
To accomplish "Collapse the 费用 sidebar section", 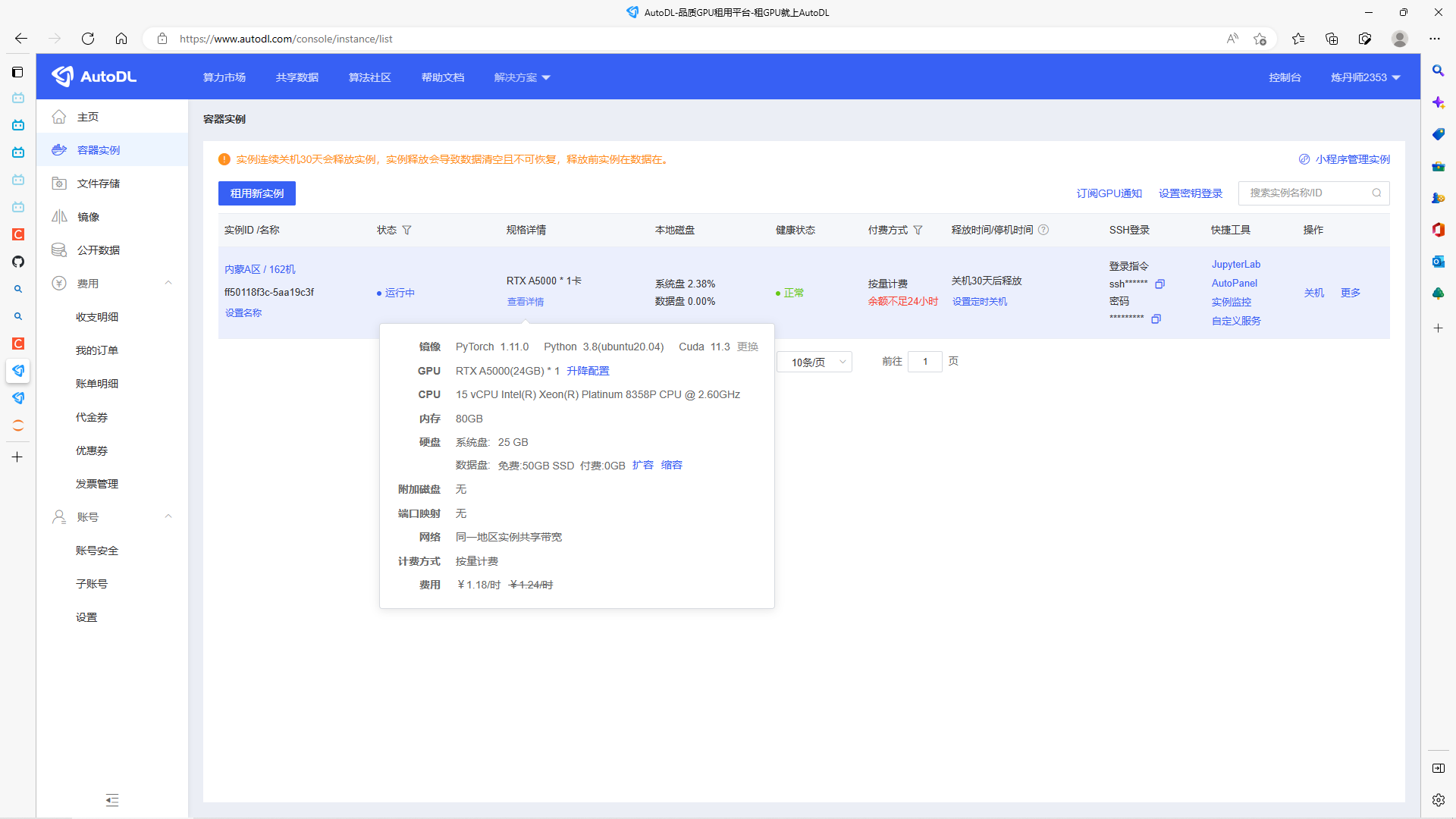I will click(168, 283).
